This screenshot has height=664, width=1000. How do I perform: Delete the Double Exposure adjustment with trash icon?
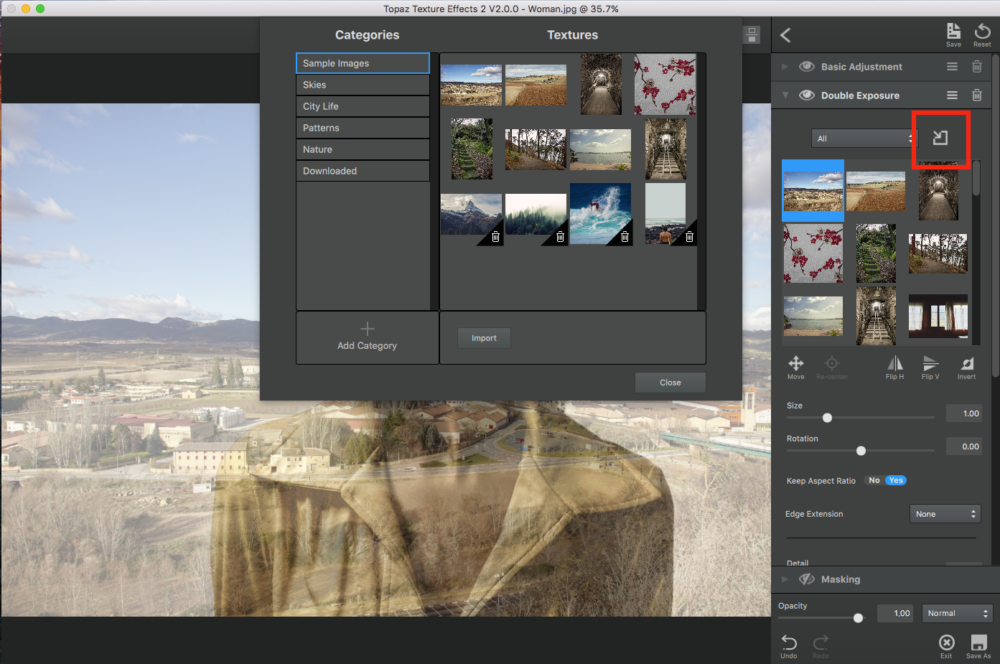(976, 95)
